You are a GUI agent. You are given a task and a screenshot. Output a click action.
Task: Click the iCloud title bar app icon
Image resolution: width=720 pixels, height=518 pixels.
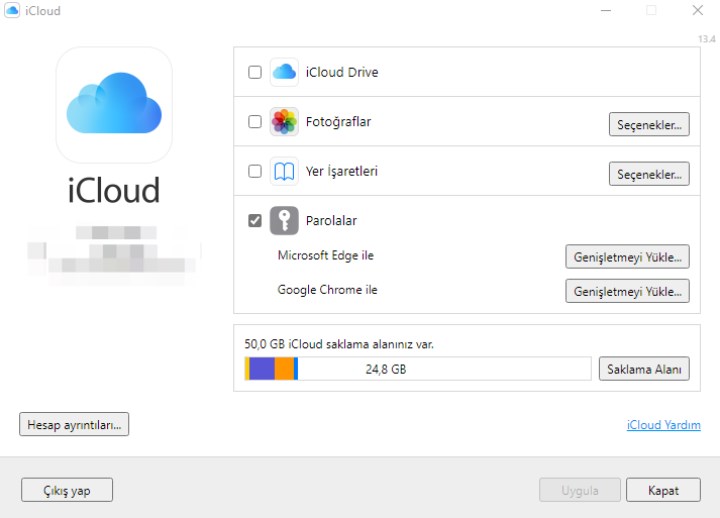pos(12,10)
